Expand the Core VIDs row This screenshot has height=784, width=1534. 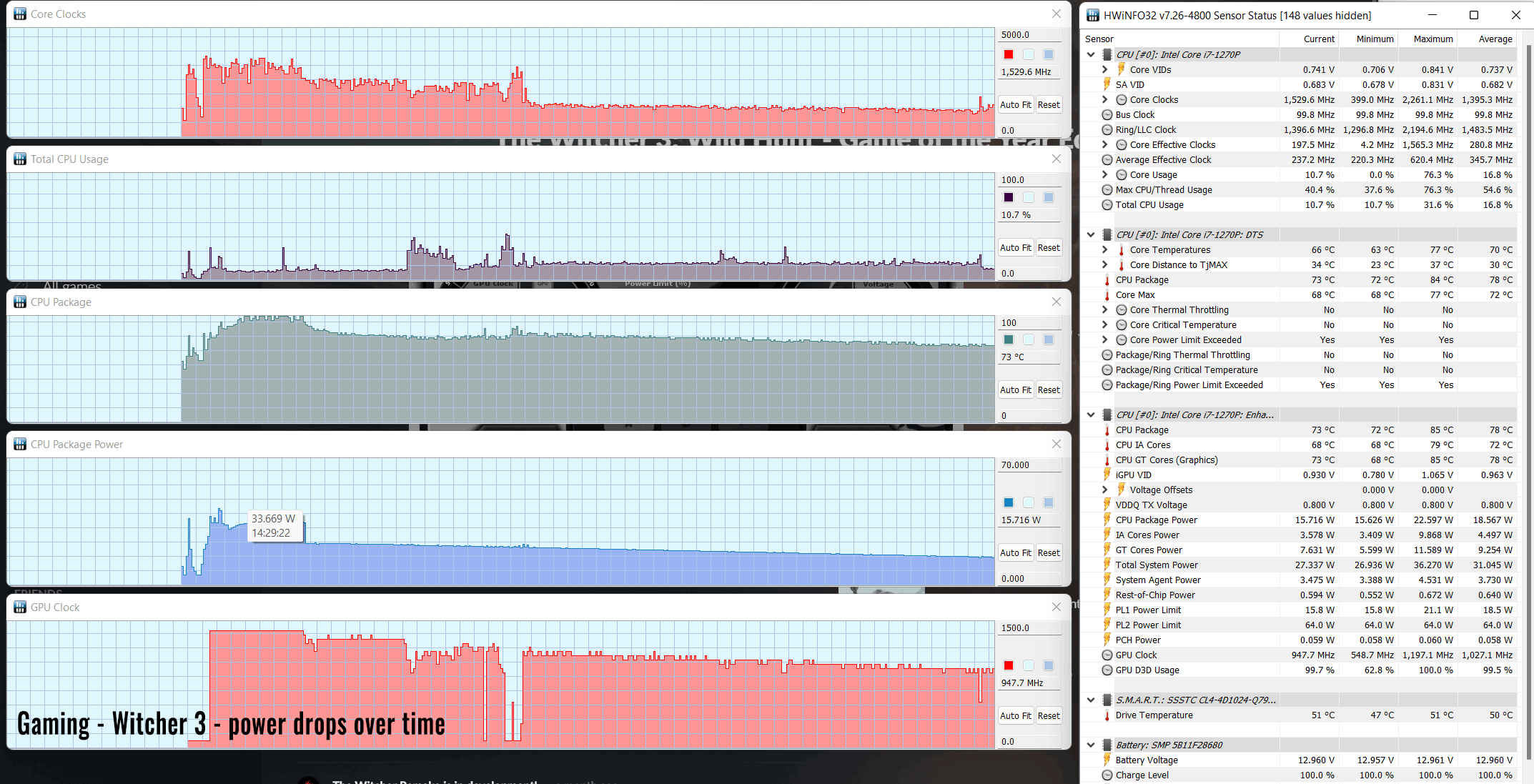pos(1104,69)
